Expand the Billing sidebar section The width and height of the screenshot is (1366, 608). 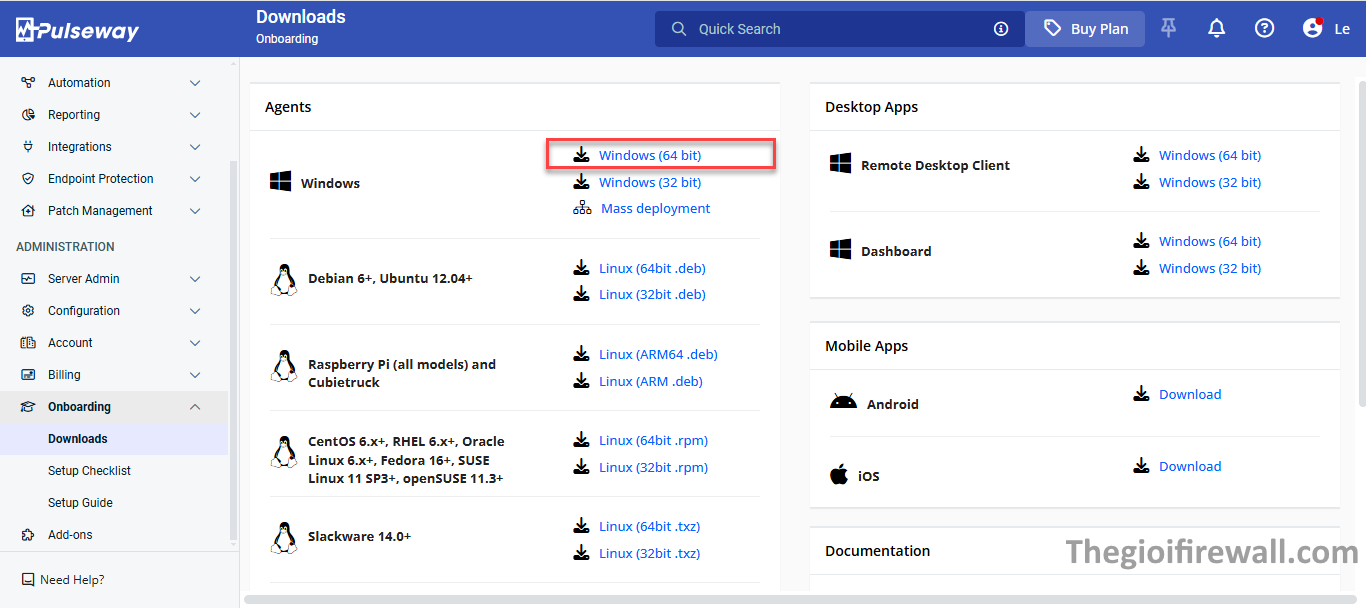(195, 375)
